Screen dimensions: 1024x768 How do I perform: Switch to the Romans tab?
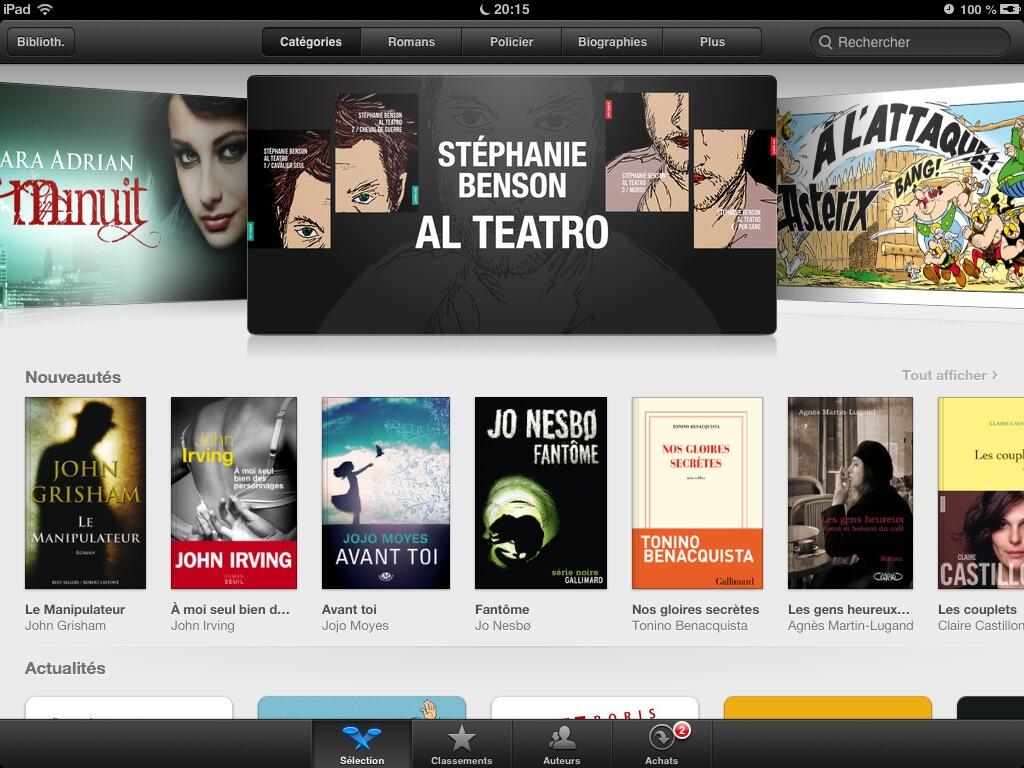[411, 42]
